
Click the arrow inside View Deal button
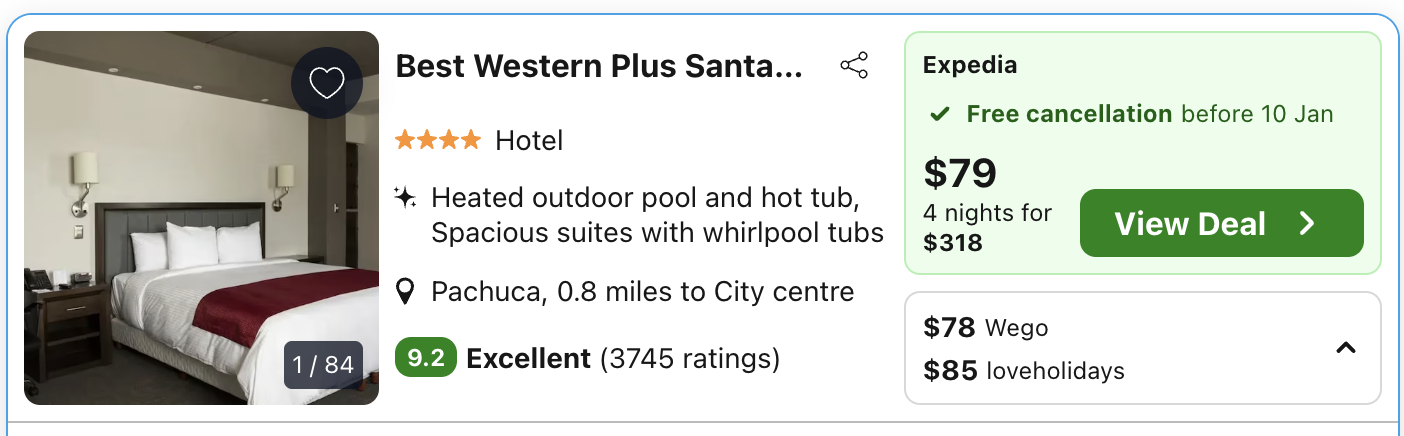coord(1307,224)
